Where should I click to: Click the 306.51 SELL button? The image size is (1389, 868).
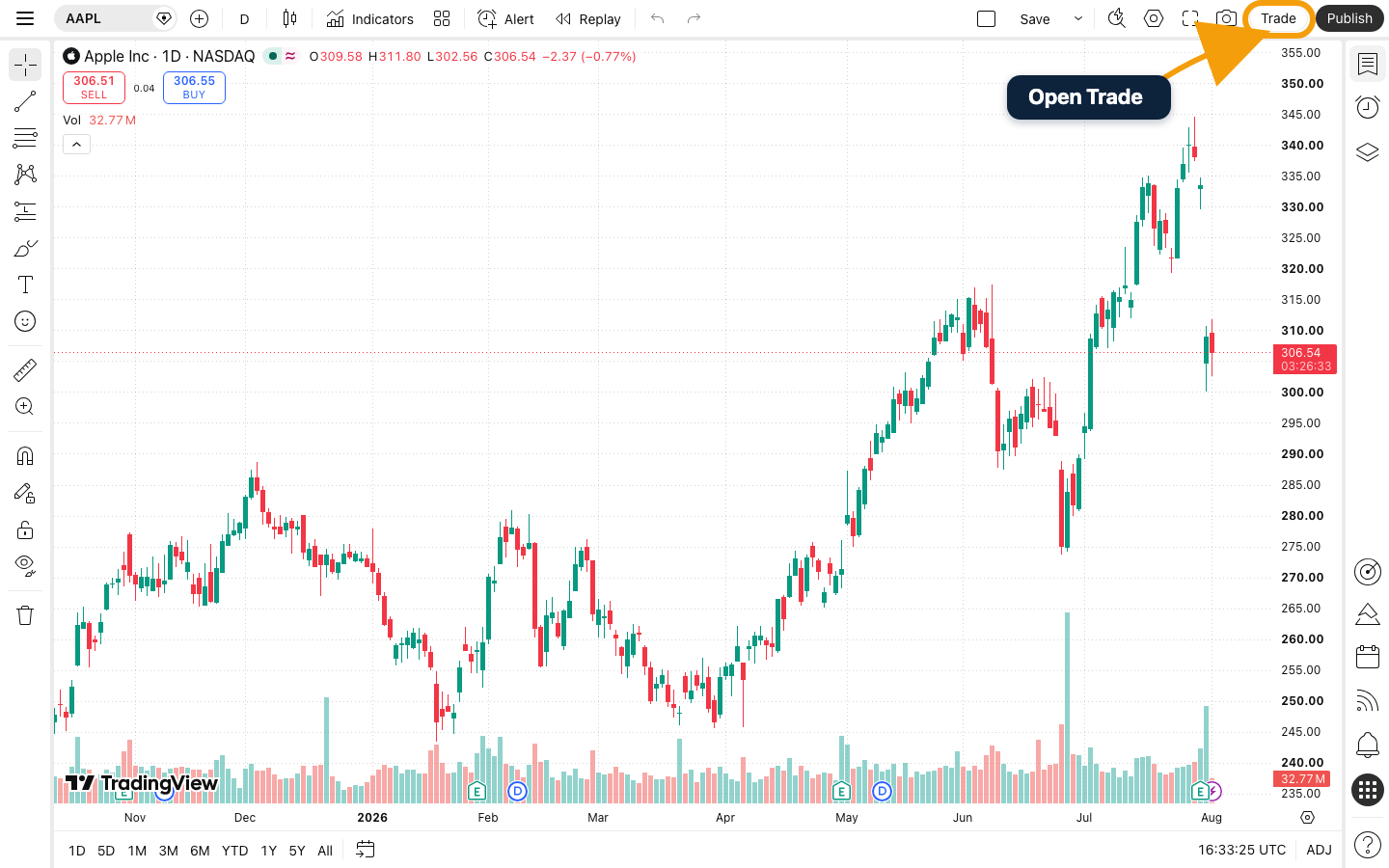94,88
